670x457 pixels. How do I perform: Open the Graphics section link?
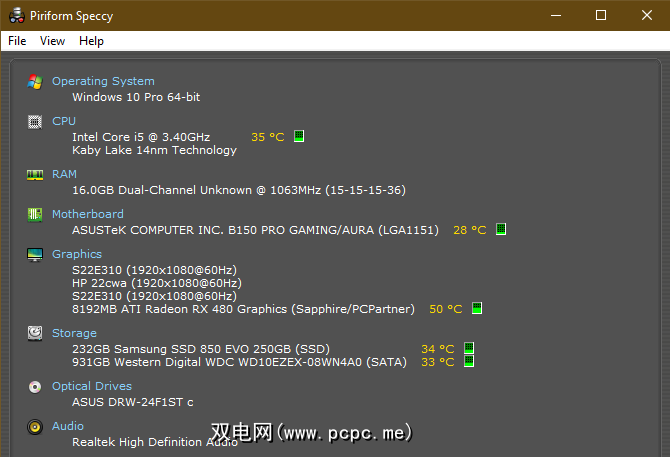(77, 254)
